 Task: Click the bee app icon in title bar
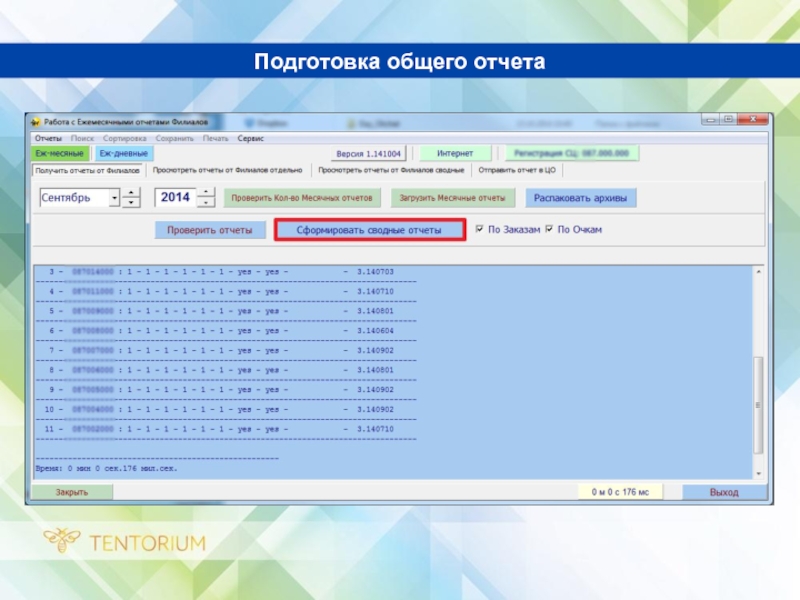36,121
